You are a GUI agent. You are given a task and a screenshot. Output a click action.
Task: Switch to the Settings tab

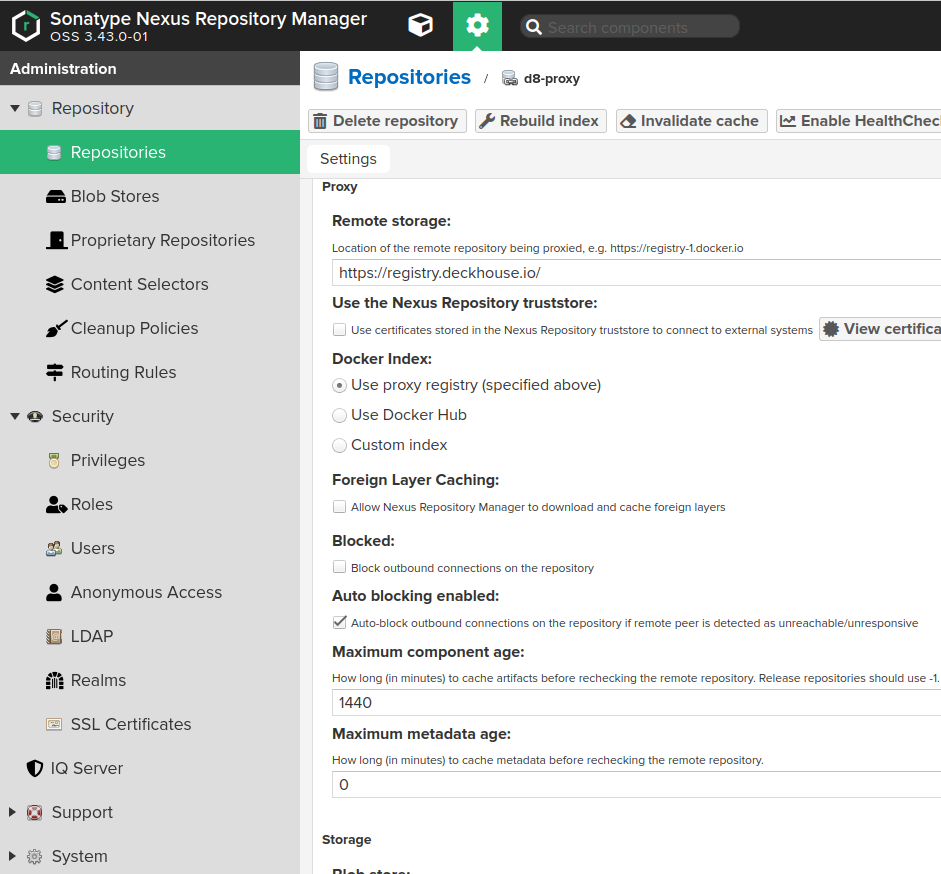point(347,158)
